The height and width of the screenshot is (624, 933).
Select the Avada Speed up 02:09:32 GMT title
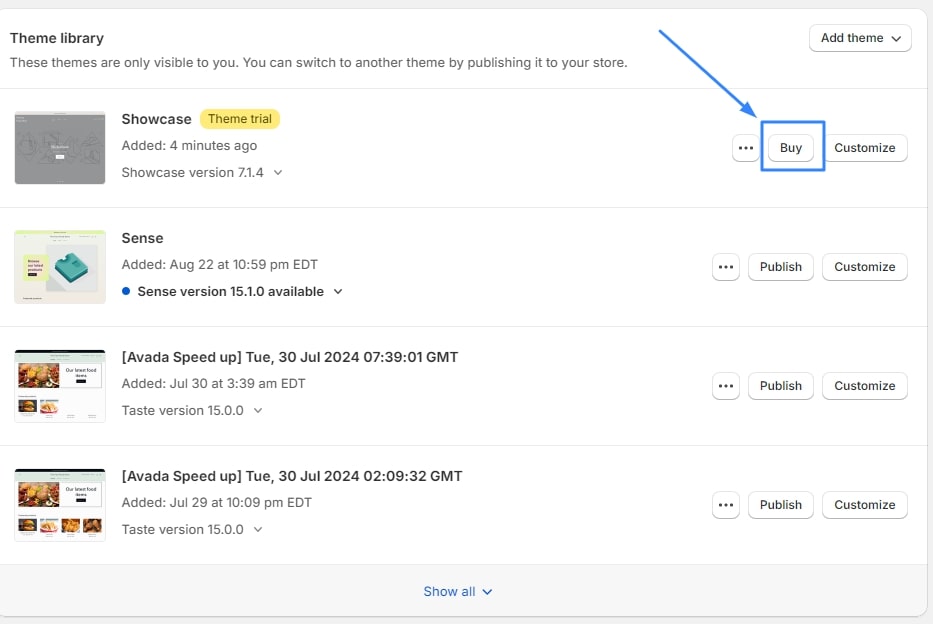point(292,476)
